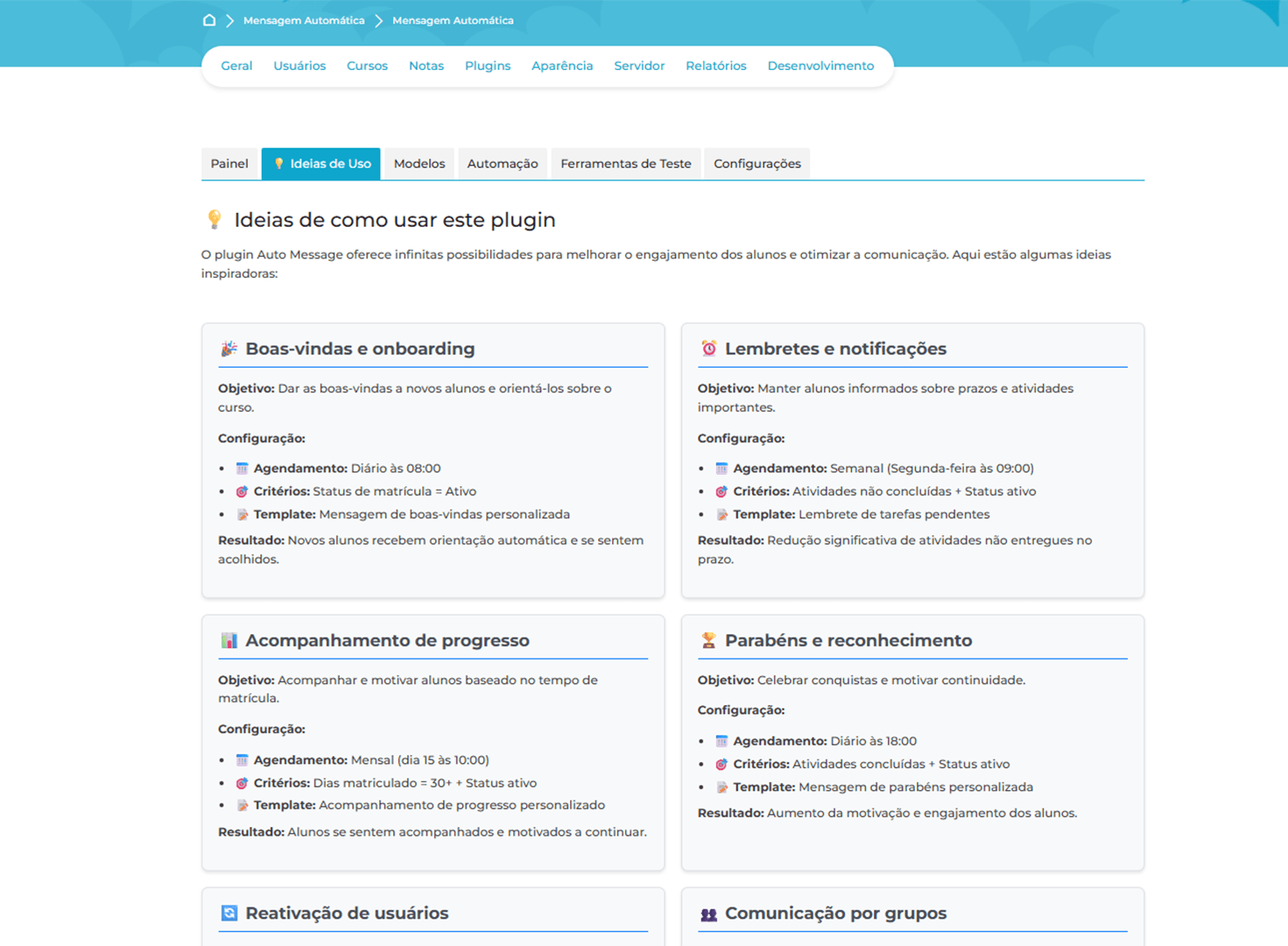Navigate to Relatórios in admin navigation
The image size is (1288, 946).
(715, 66)
